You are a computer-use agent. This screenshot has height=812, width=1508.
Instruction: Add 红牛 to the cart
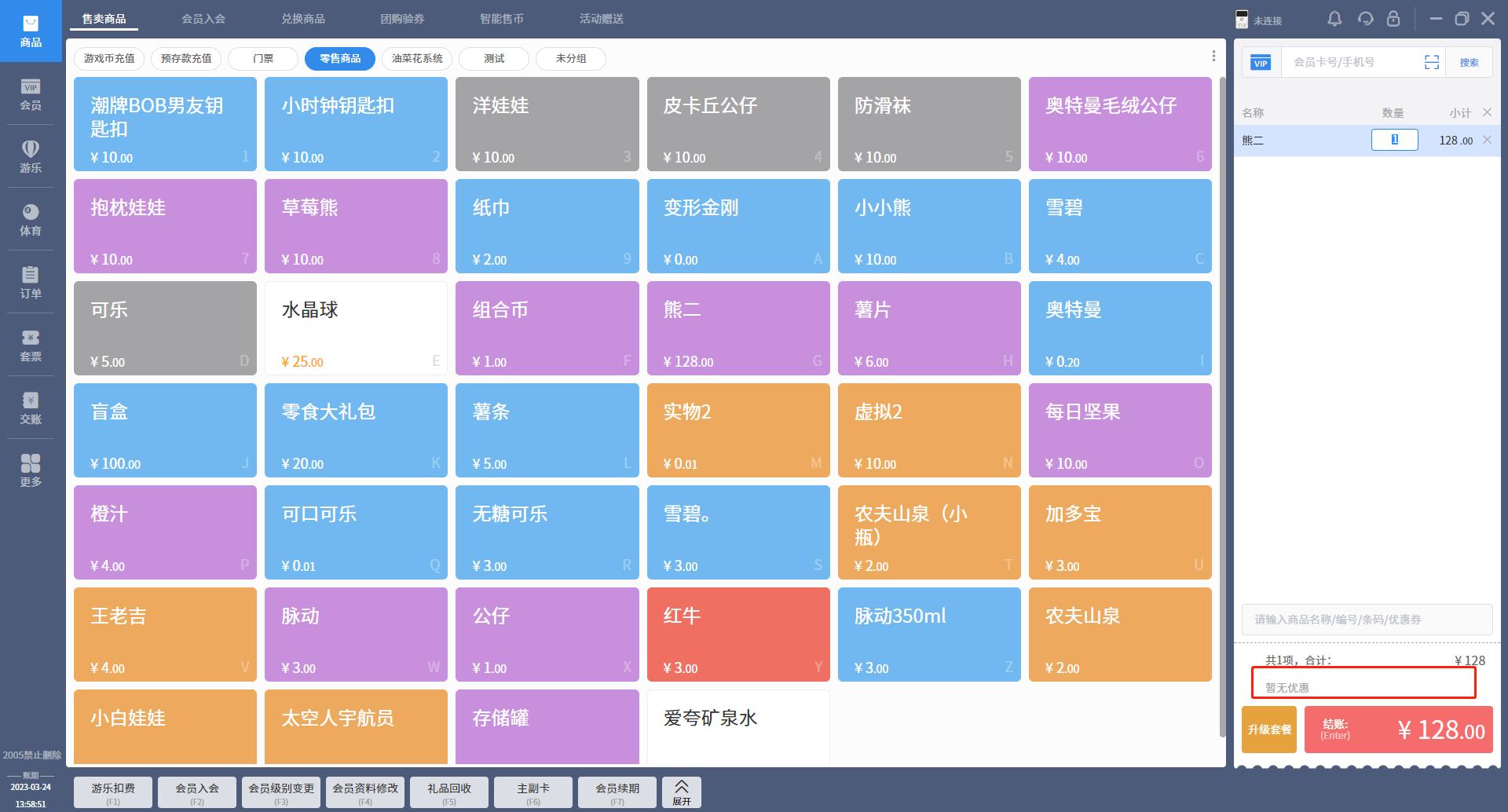(738, 635)
